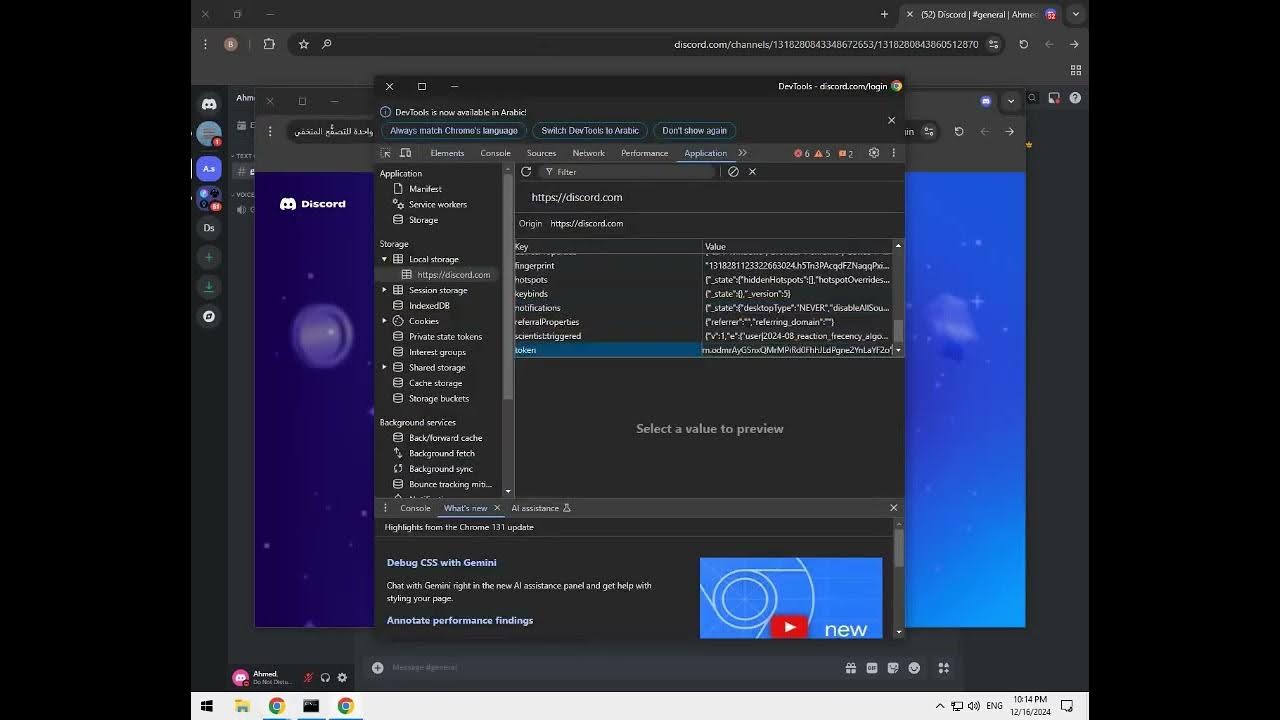Switch to the Sources tab
The width and height of the screenshot is (1280, 720).
point(541,153)
